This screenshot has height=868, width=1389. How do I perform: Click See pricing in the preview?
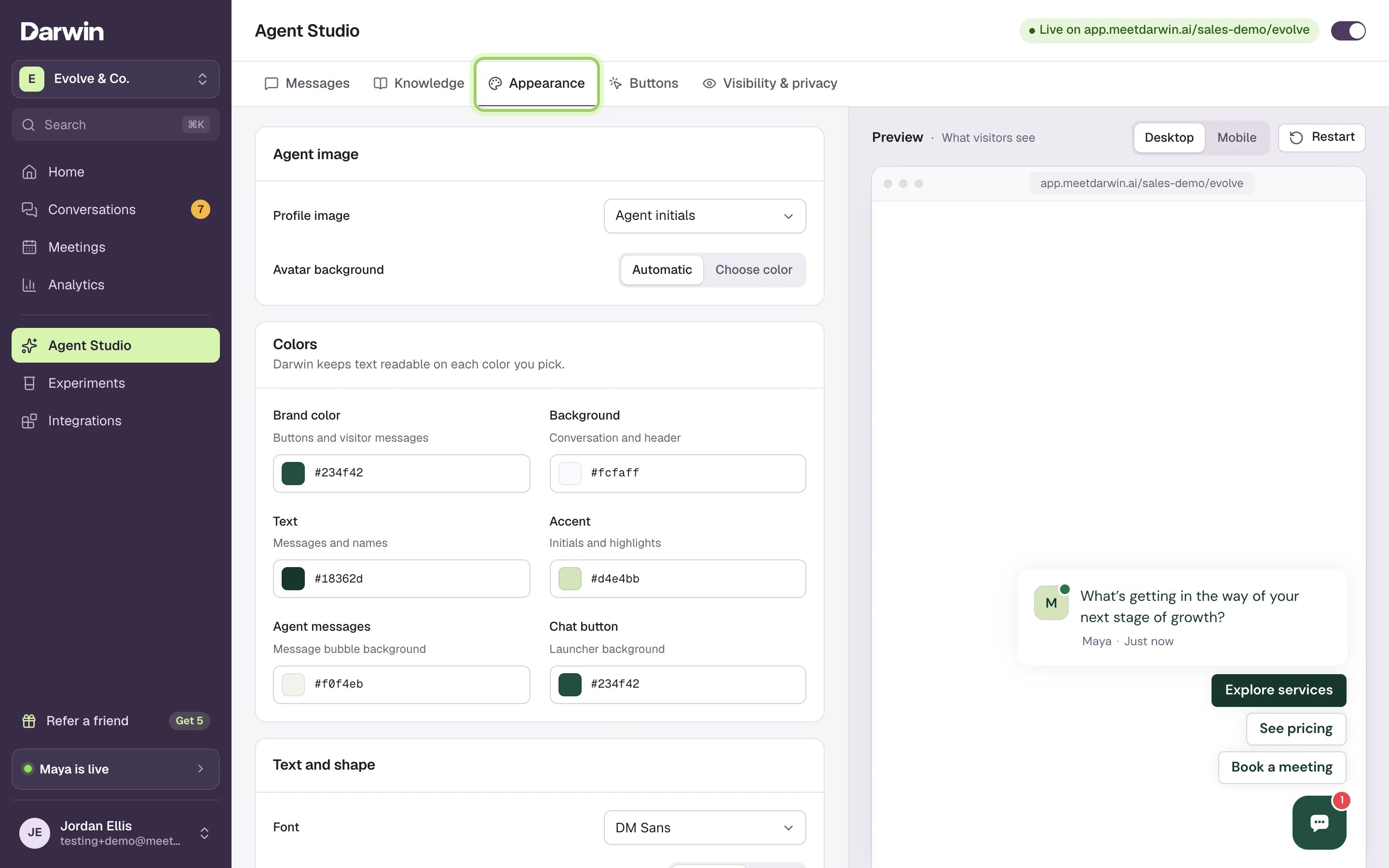[1295, 729]
